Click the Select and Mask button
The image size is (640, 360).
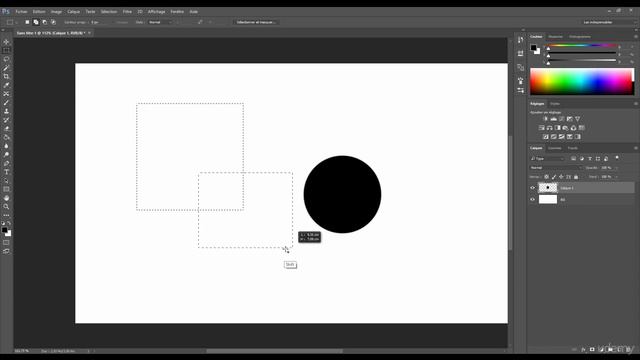256,22
